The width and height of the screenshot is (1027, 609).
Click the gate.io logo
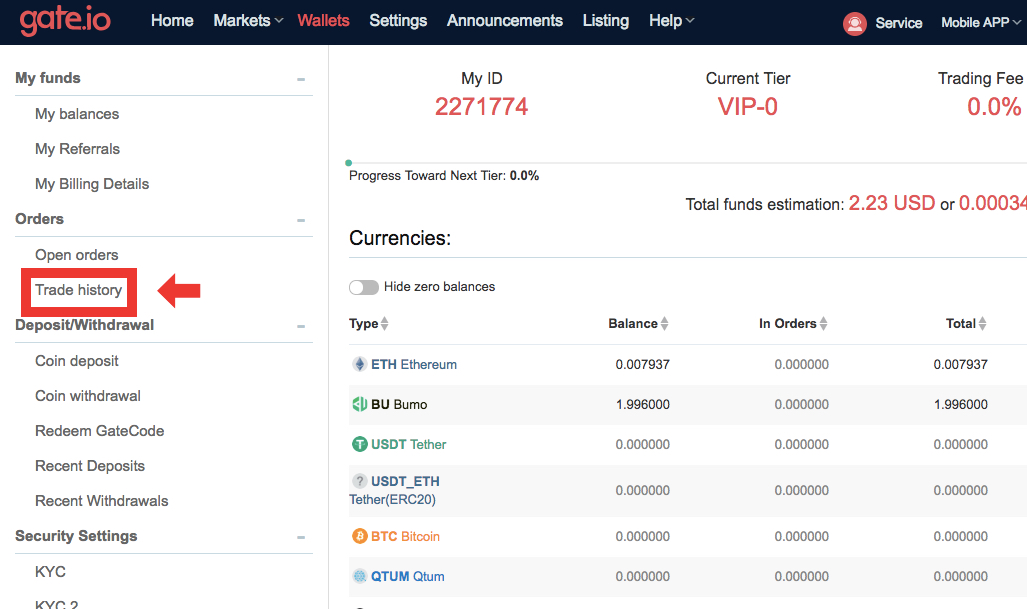[x=65, y=21]
